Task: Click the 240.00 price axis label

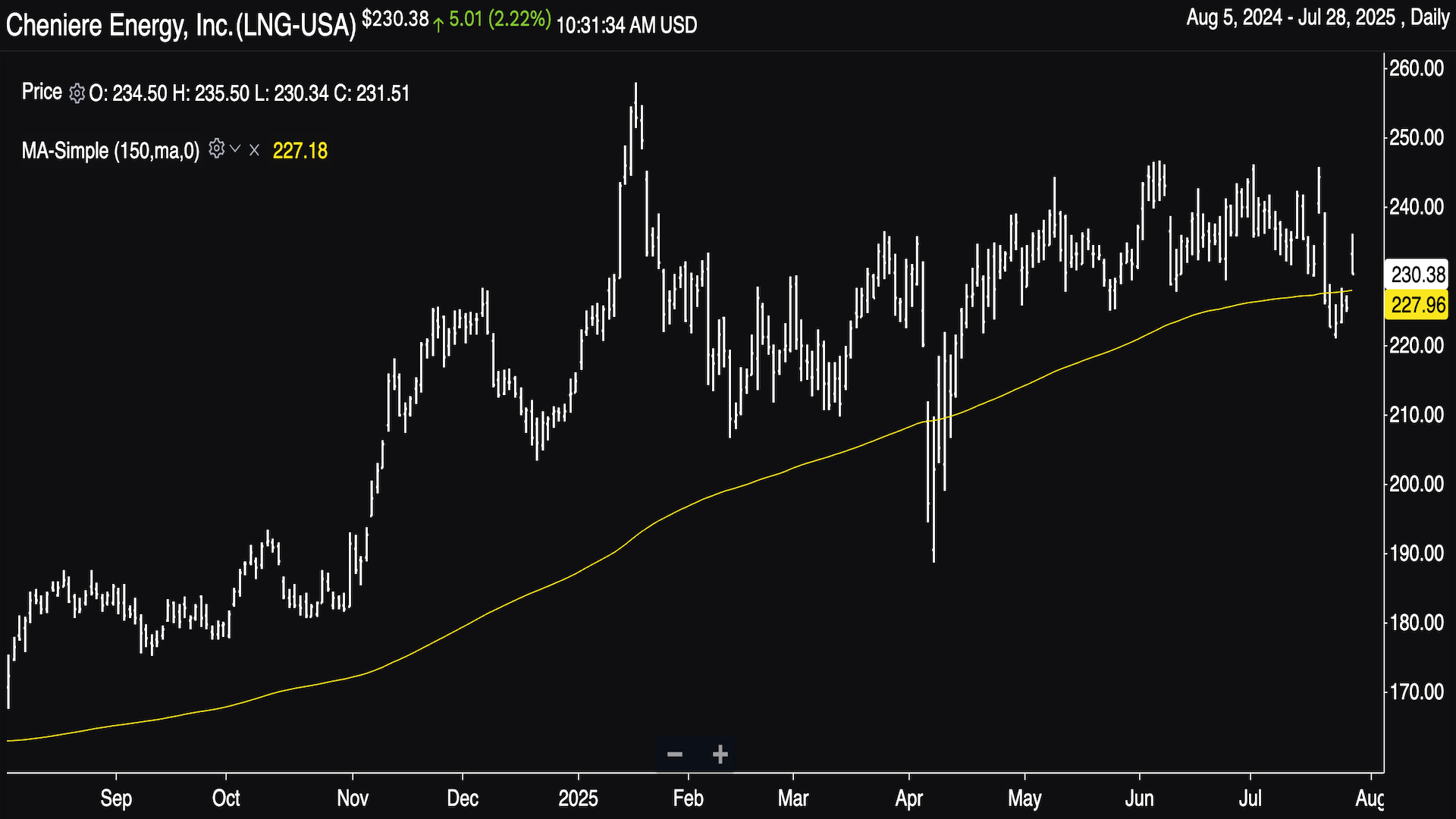Action: pyautogui.click(x=1417, y=206)
